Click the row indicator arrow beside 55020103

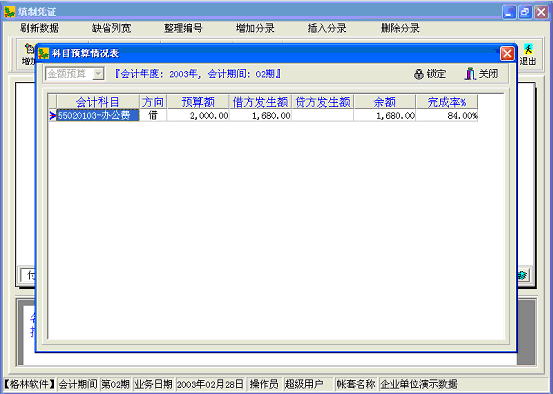pyautogui.click(x=53, y=115)
